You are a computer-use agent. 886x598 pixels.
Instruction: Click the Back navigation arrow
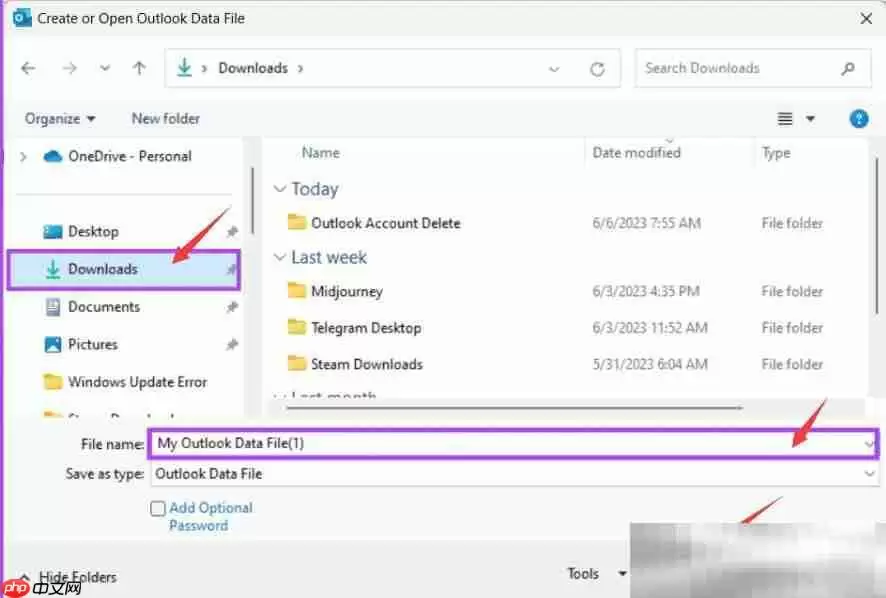click(28, 69)
